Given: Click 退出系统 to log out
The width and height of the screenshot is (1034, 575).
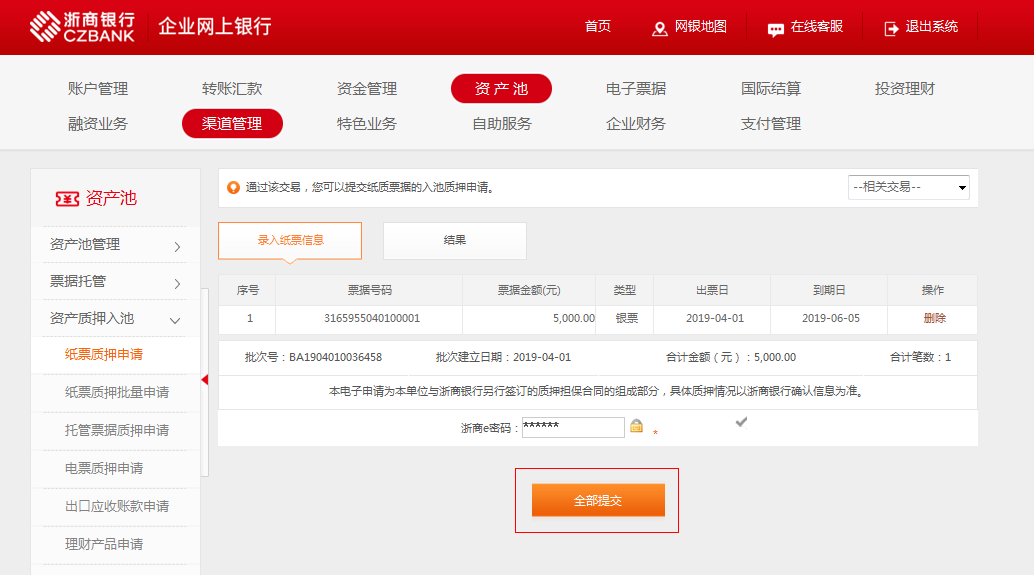Looking at the screenshot, I should coord(931,26).
